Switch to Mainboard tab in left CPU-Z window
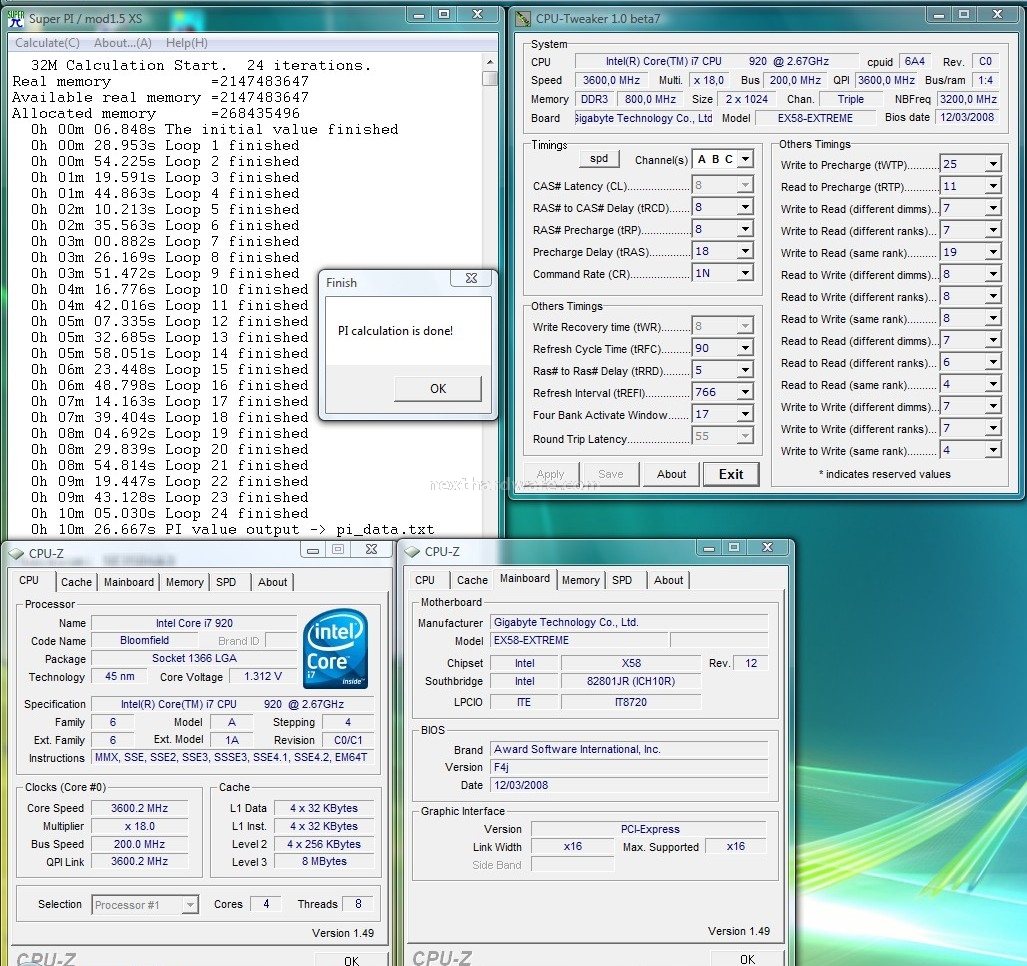This screenshot has height=966, width=1027. click(x=129, y=582)
